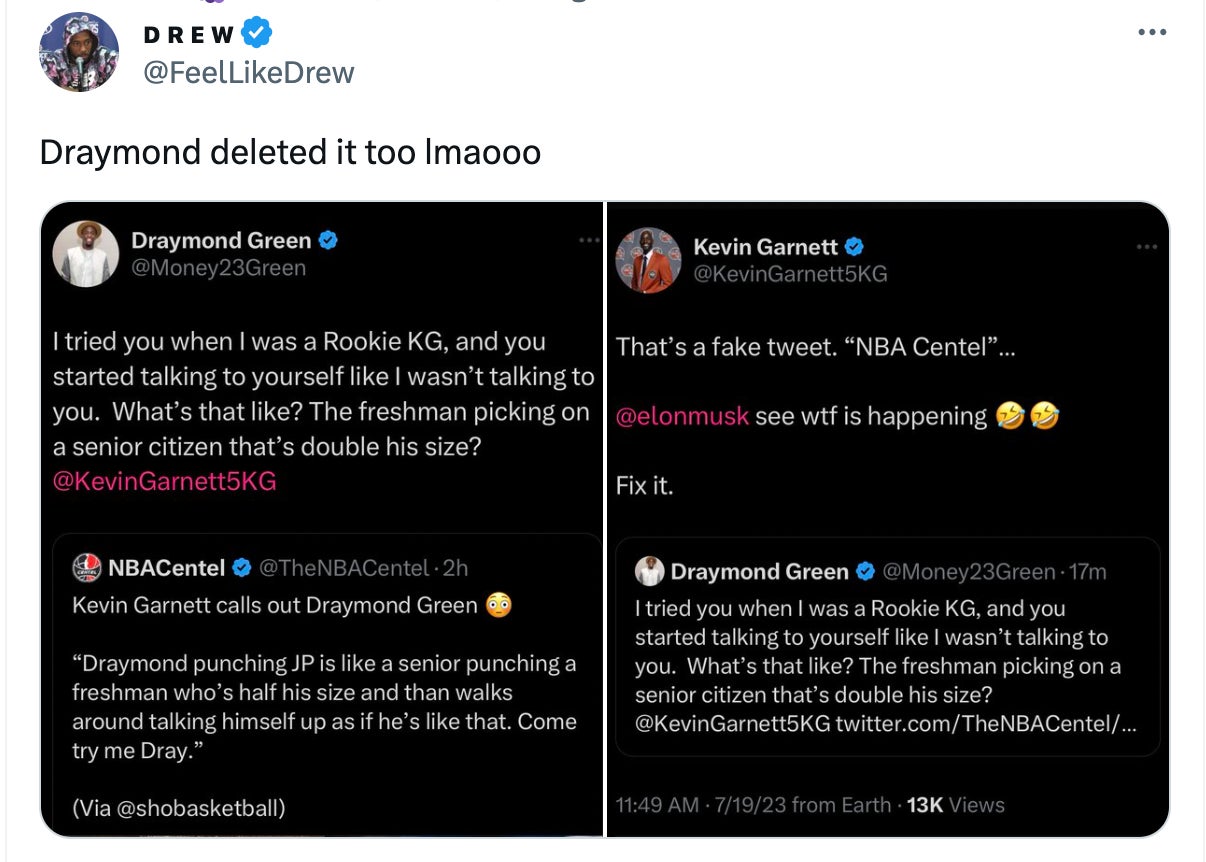Screen dimensions: 1206x862
Task: Open three-dot menu in Draymond's screenshot
Action: (588, 240)
